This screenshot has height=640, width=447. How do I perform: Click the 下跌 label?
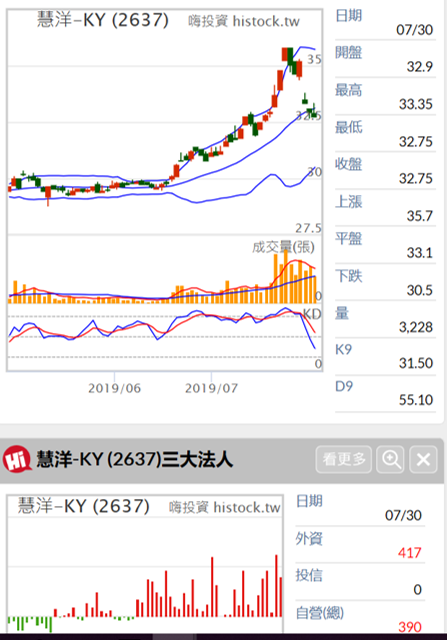click(349, 276)
